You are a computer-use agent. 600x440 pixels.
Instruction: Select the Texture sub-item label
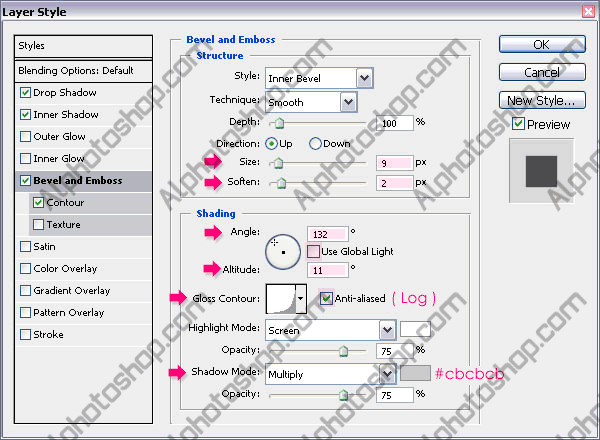click(64, 225)
